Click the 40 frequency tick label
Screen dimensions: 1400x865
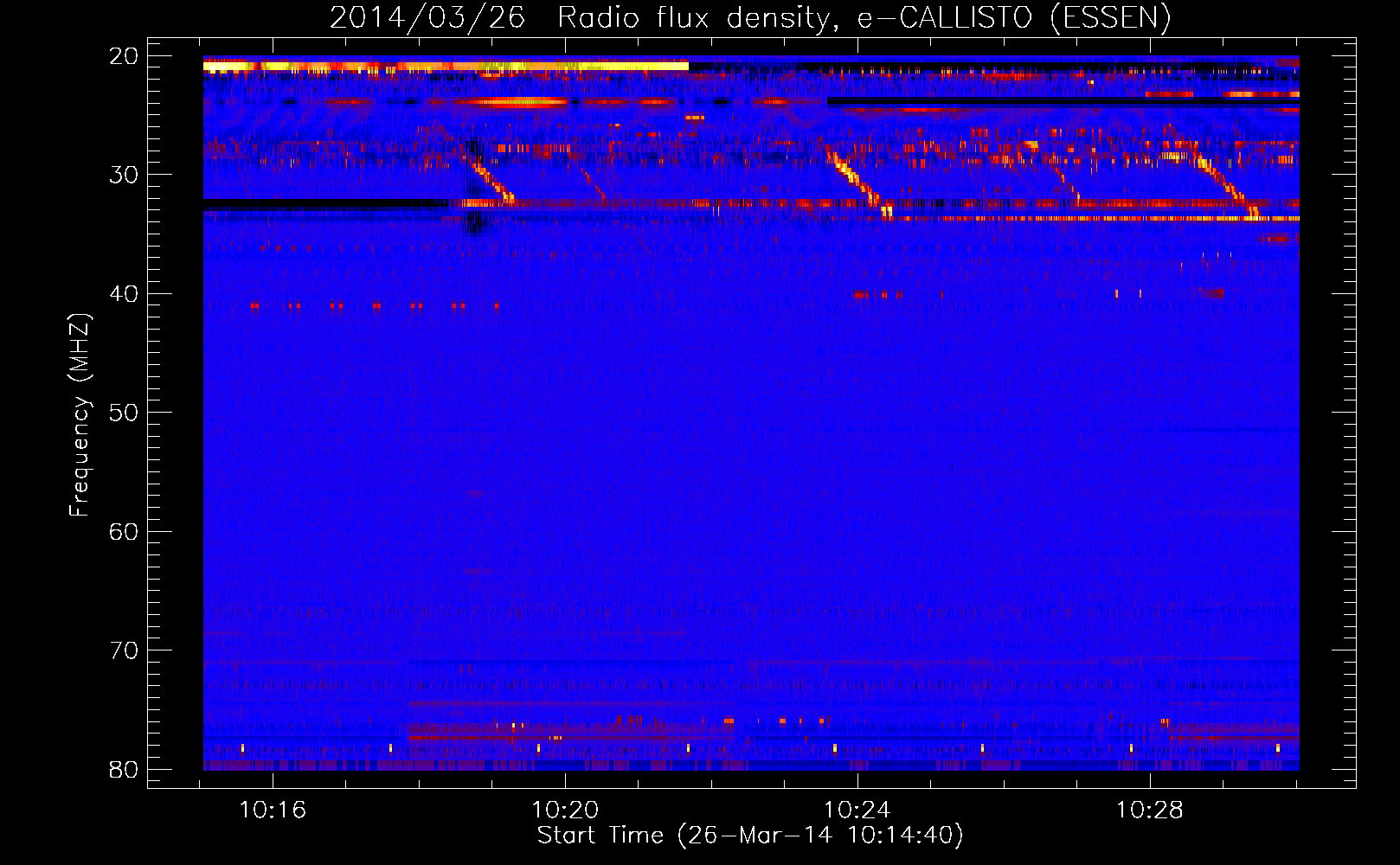pyautogui.click(x=124, y=294)
